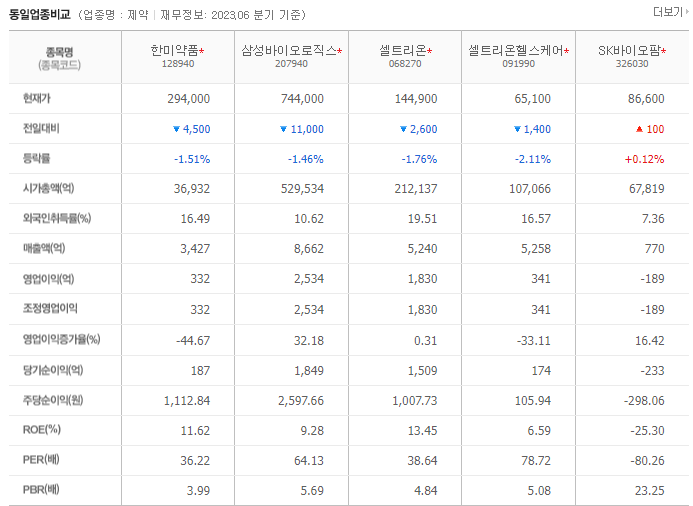Click the -2.11% change rate
The image size is (693, 506).
click(533, 159)
